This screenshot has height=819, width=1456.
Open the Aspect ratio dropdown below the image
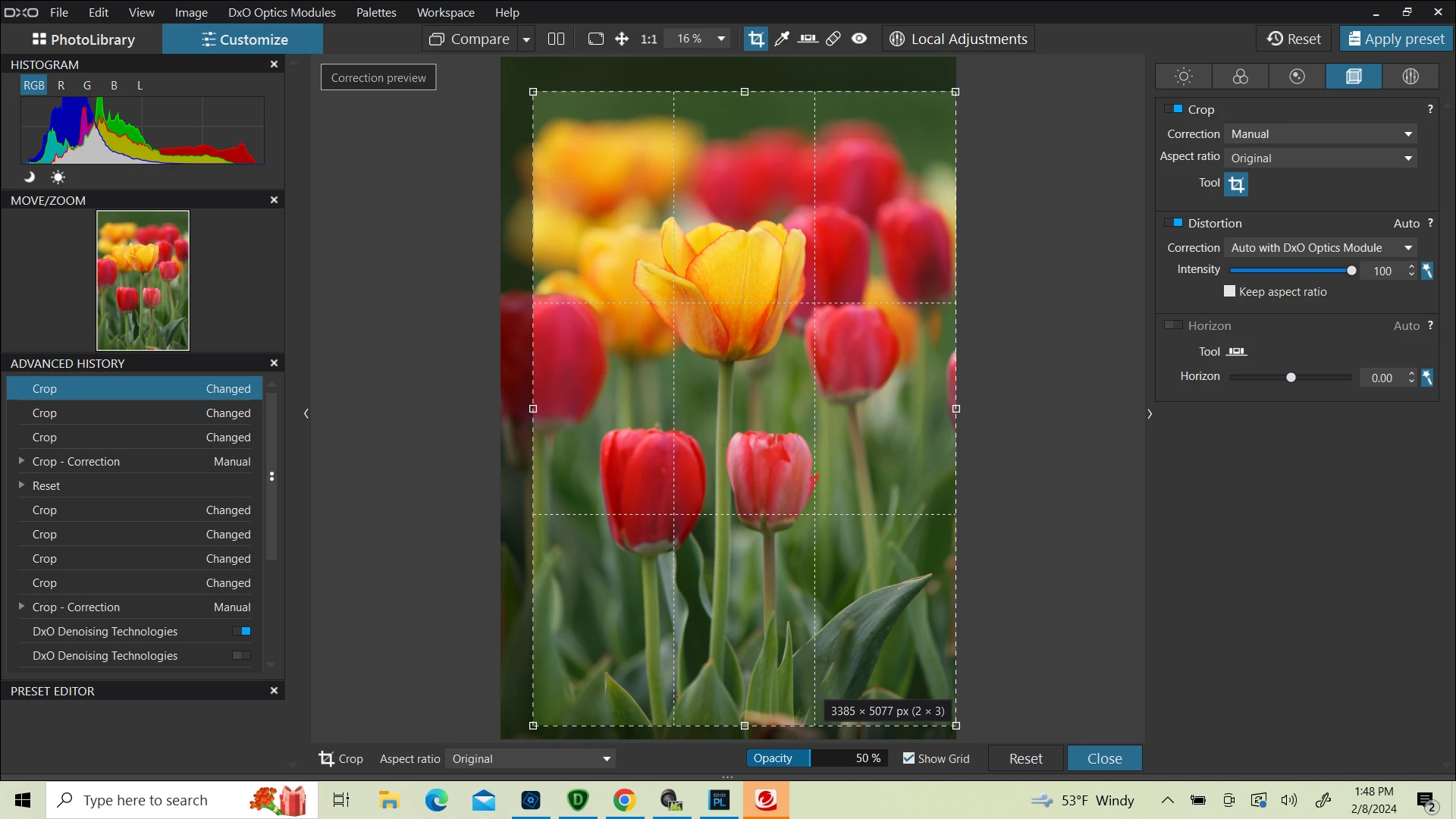coord(530,758)
